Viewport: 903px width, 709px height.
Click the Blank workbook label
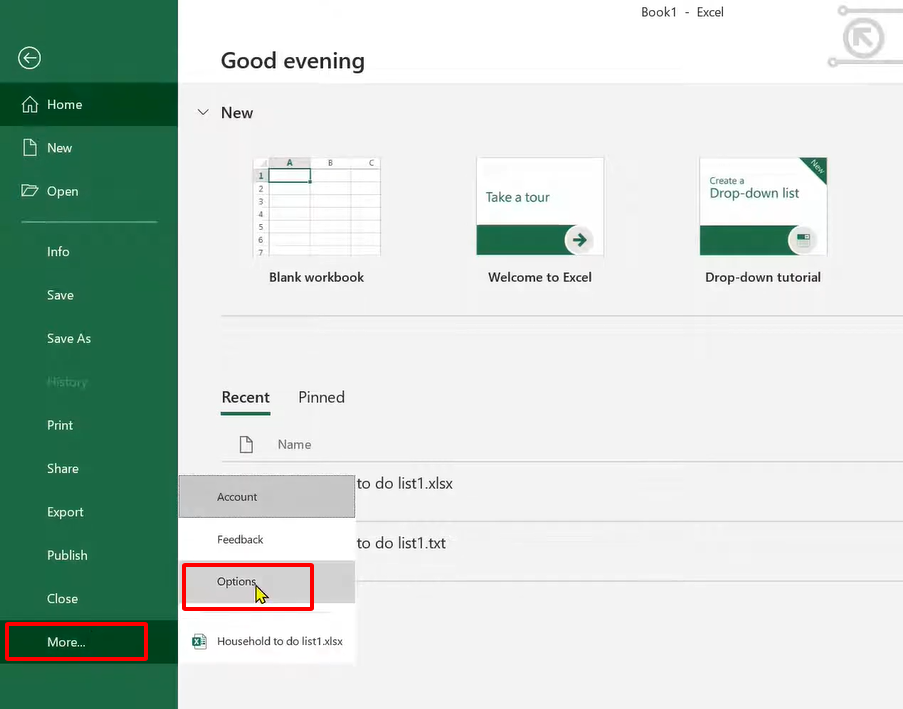click(316, 277)
